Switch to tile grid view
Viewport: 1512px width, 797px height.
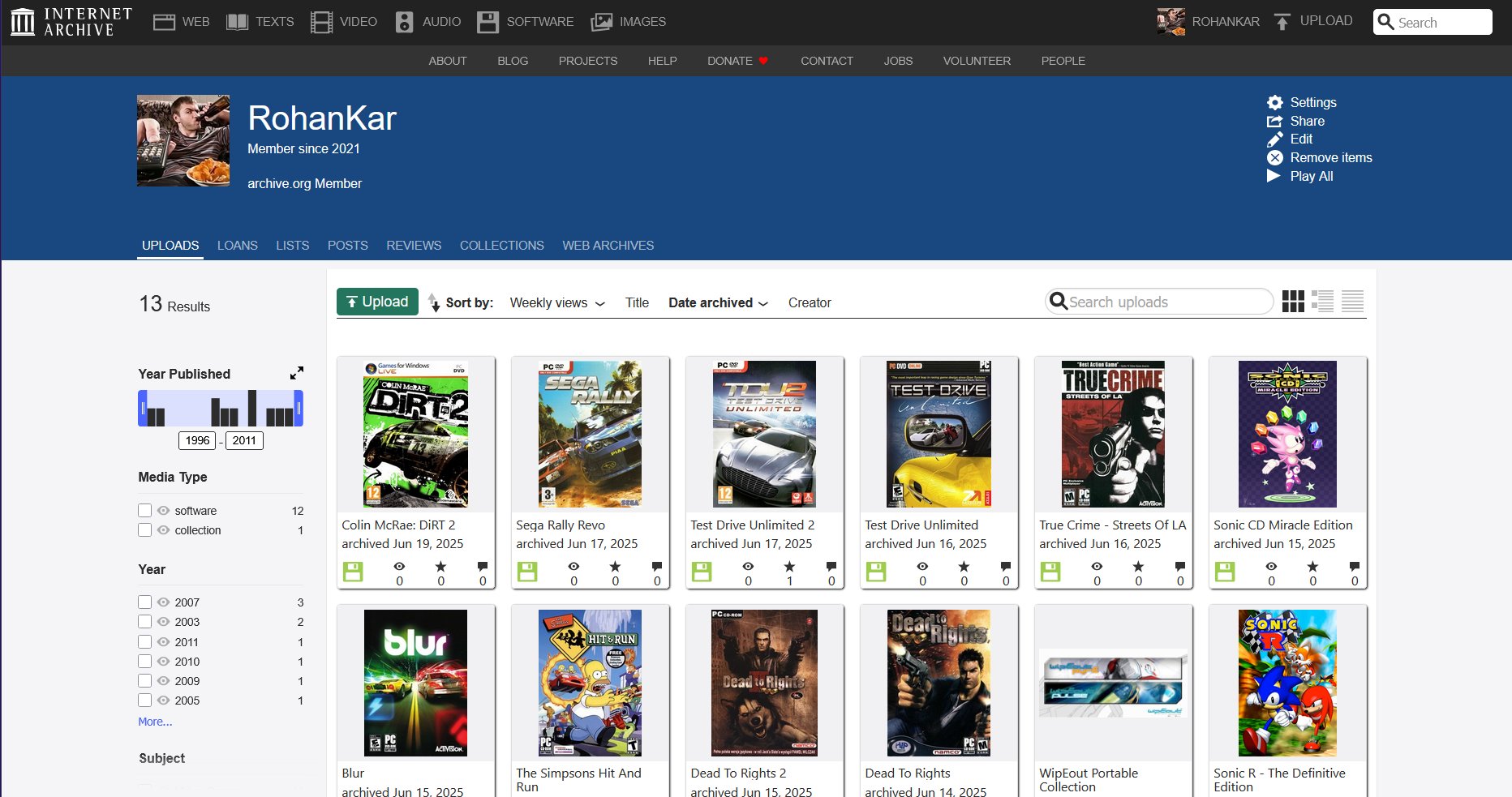click(1293, 302)
